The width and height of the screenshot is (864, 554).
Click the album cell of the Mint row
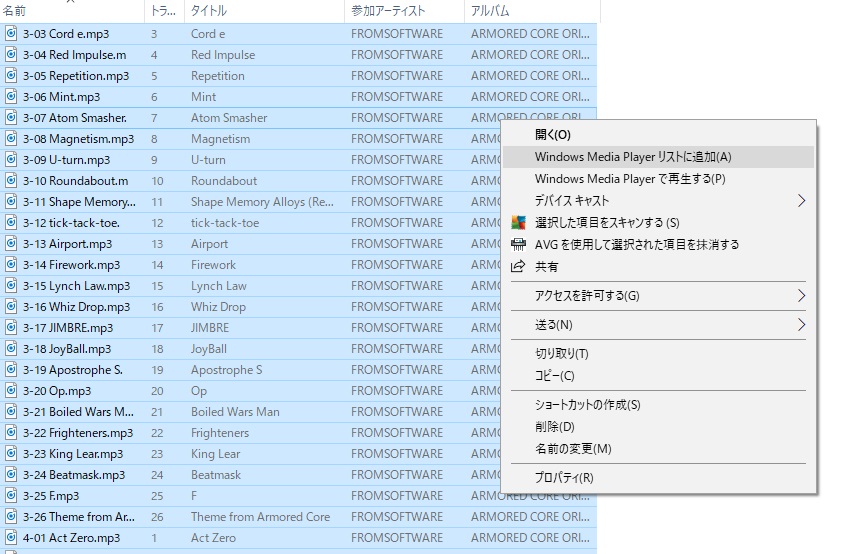click(x=530, y=96)
